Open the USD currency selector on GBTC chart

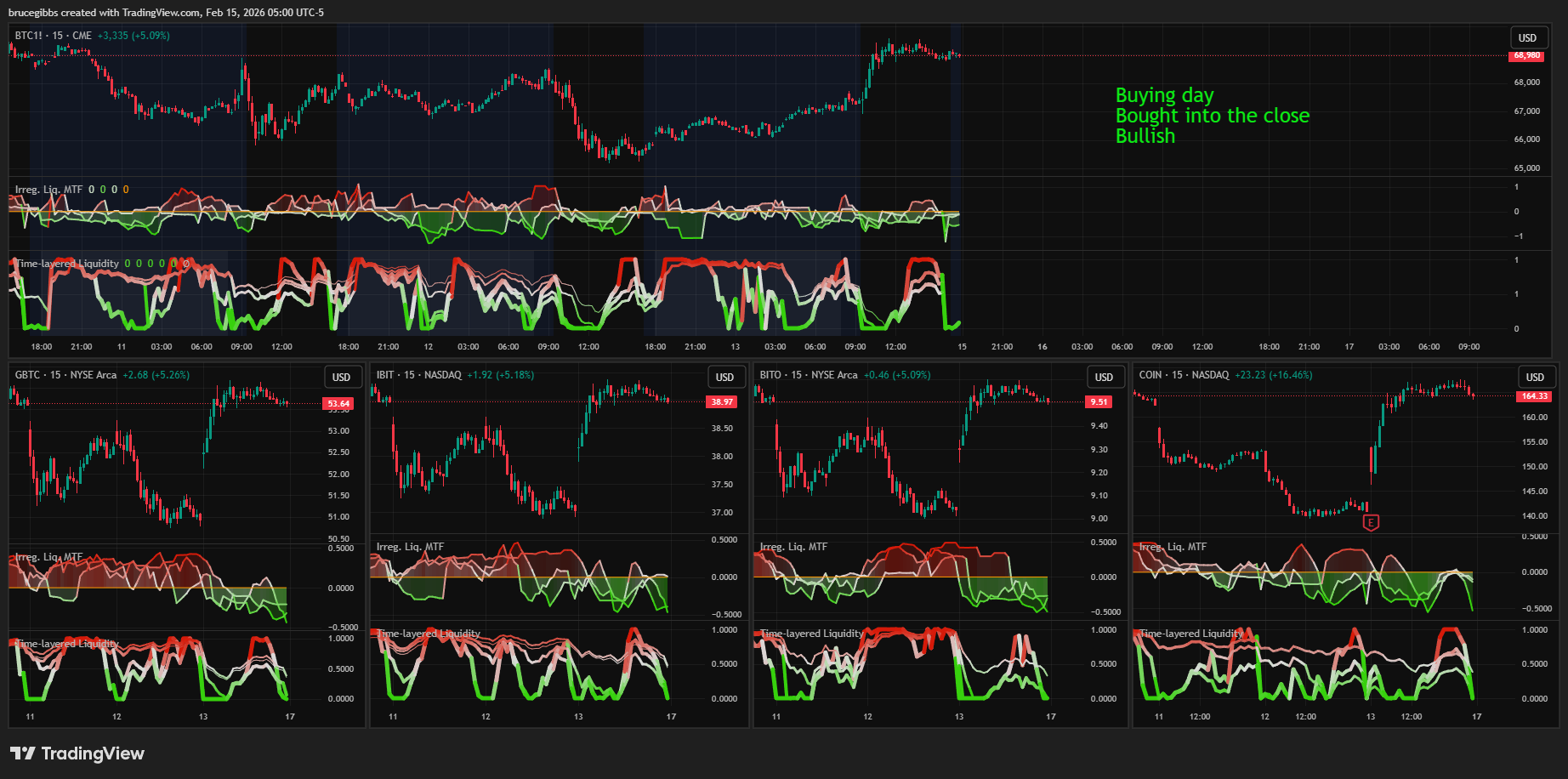(341, 377)
